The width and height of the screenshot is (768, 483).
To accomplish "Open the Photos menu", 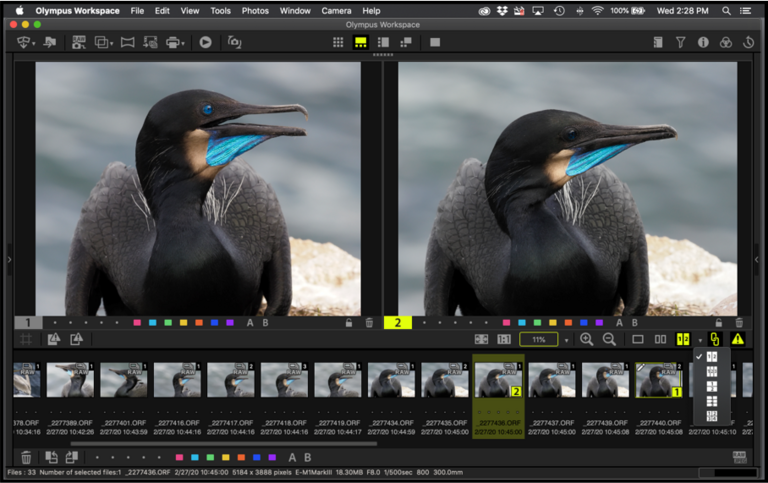I will 255,10.
